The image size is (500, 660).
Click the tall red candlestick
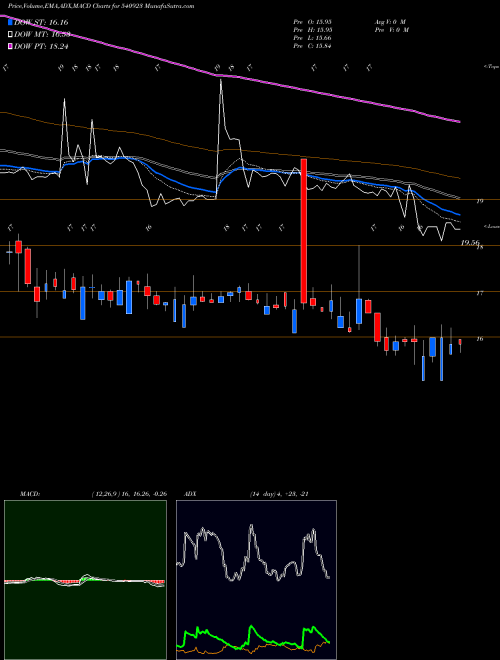(303, 231)
